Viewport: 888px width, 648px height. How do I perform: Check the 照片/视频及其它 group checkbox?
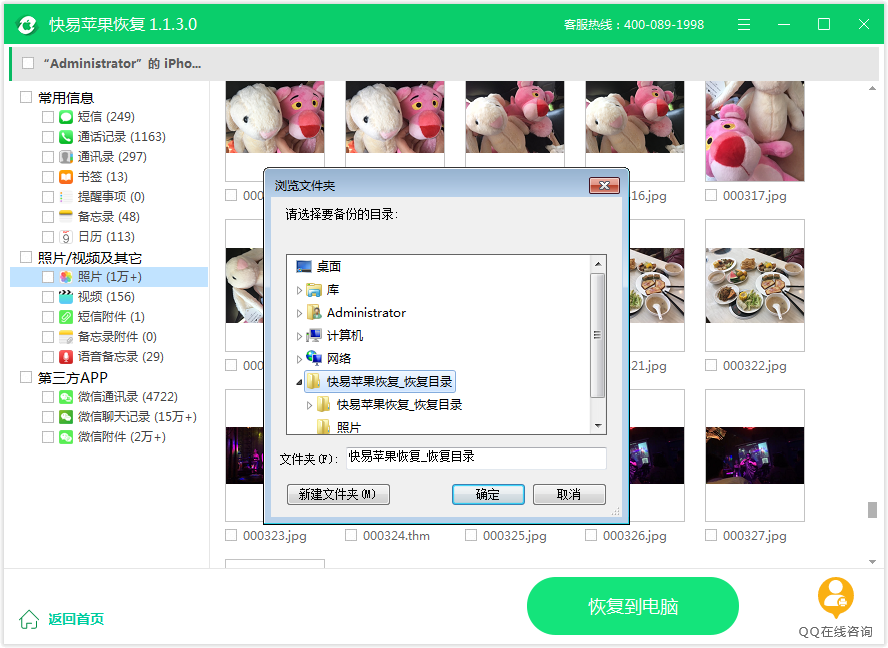pos(25,257)
